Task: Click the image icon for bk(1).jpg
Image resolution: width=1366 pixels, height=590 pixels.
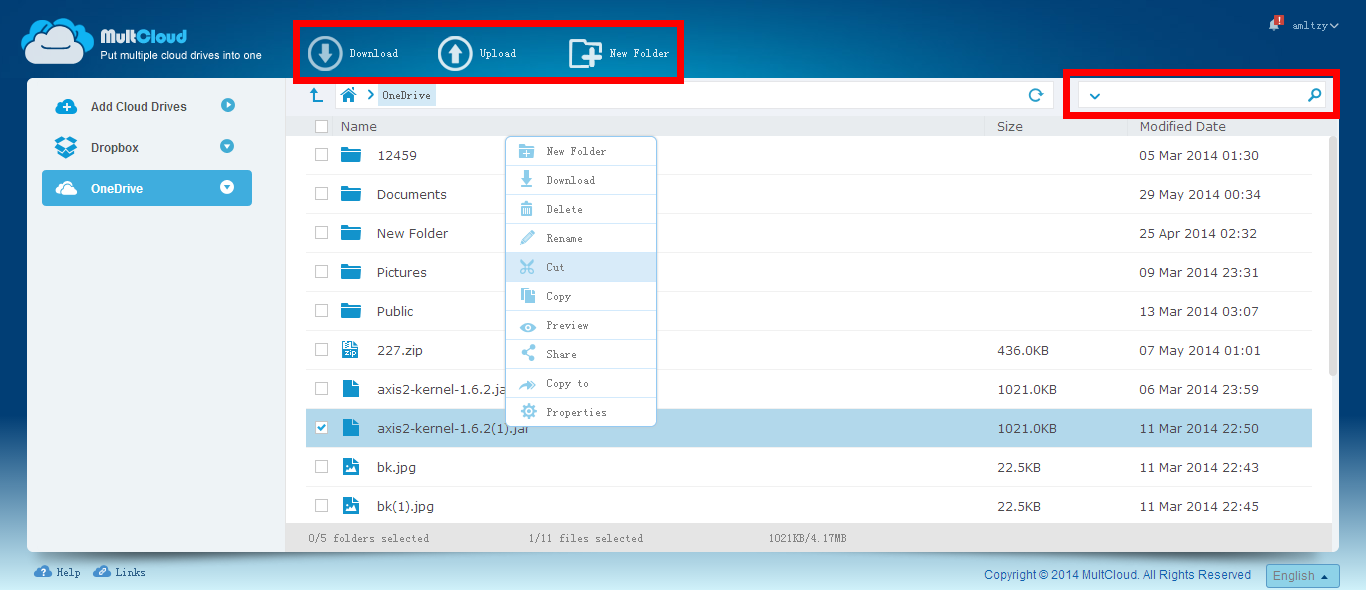Action: (350, 505)
